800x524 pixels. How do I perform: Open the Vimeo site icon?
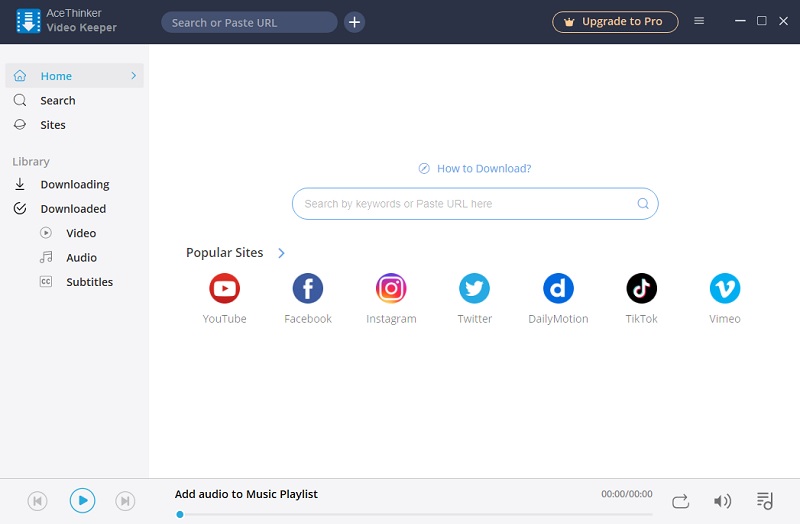[x=724, y=289]
